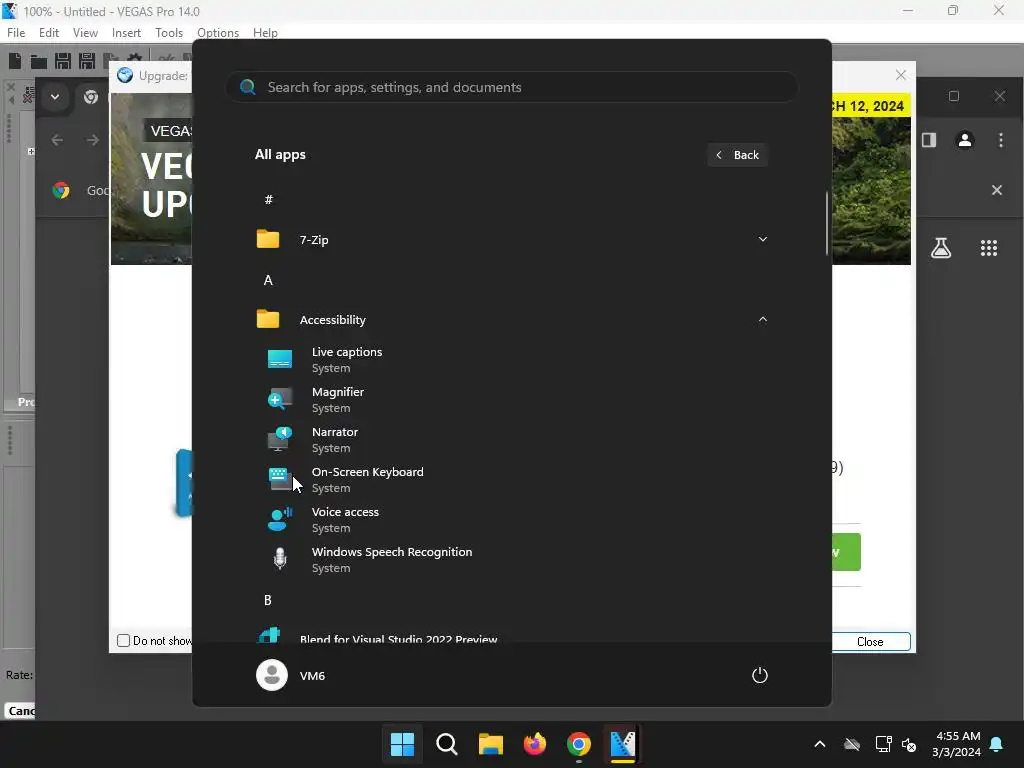The height and width of the screenshot is (768, 1024).
Task: Click the muted volume icon in tray
Action: coord(909,744)
